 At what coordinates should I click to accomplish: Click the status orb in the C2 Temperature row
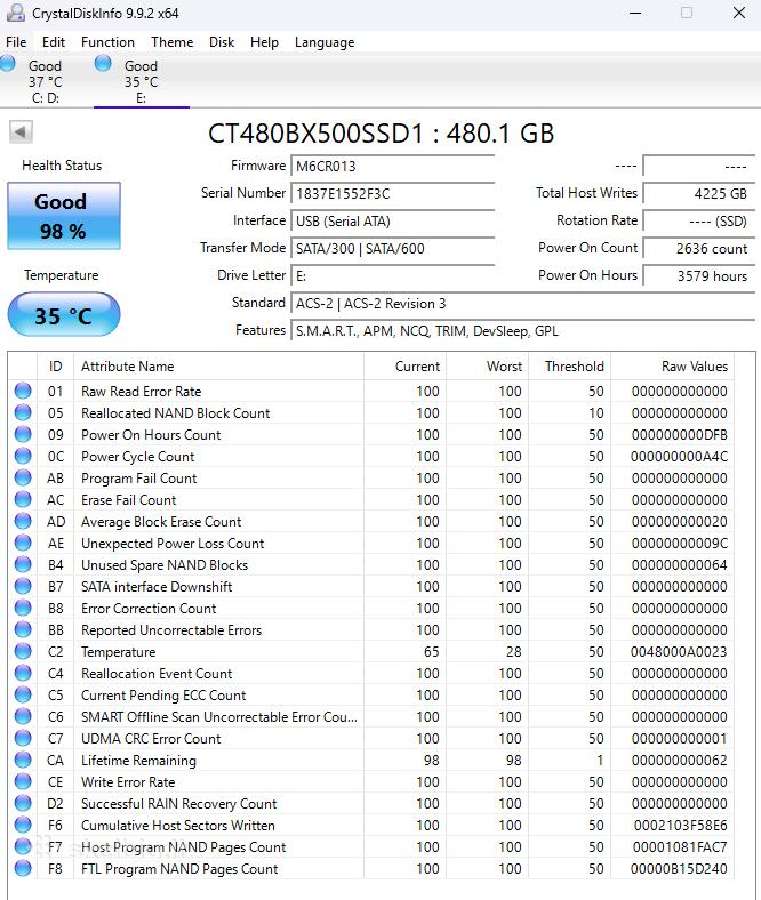(x=23, y=651)
